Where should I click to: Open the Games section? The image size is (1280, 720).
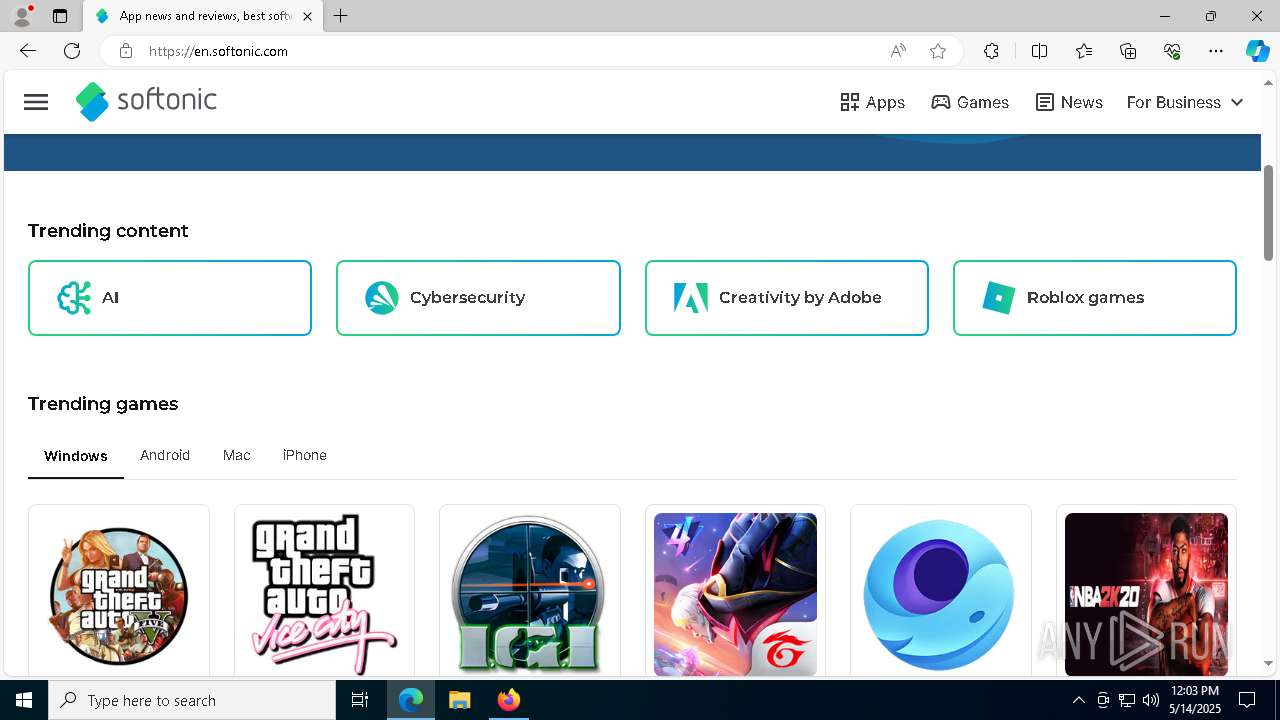pos(969,102)
